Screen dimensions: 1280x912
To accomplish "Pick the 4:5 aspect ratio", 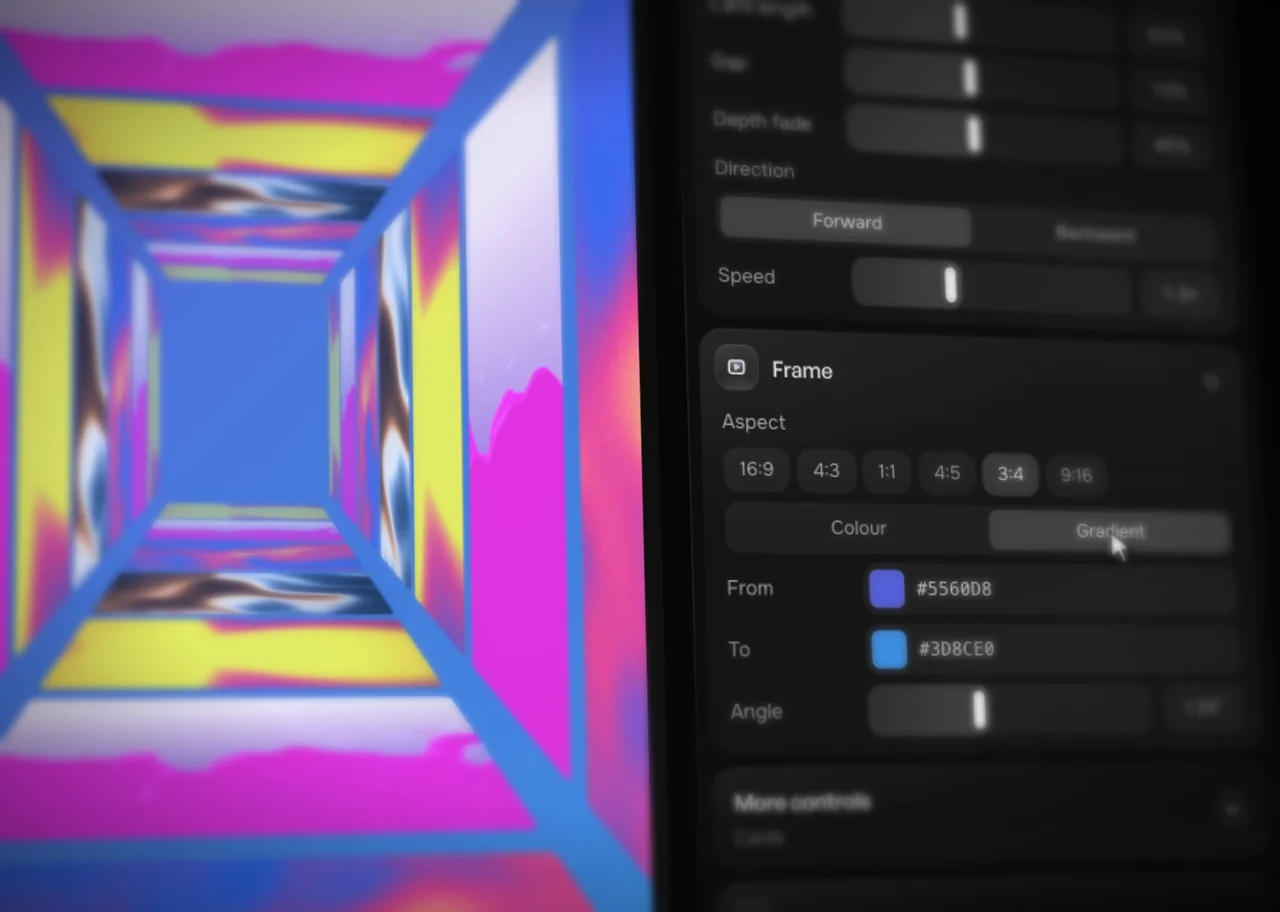I will tap(947, 473).
